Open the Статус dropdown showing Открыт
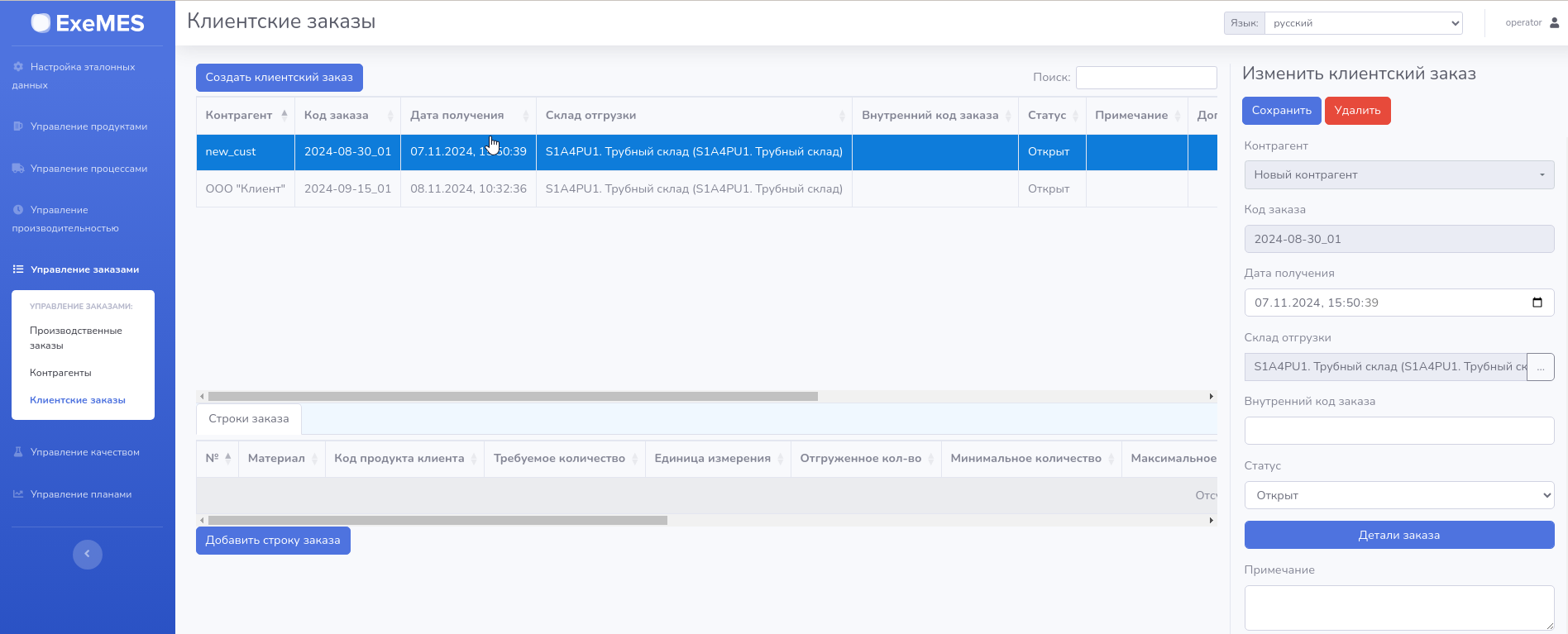Image resolution: width=1568 pixels, height=634 pixels. pos(1398,496)
